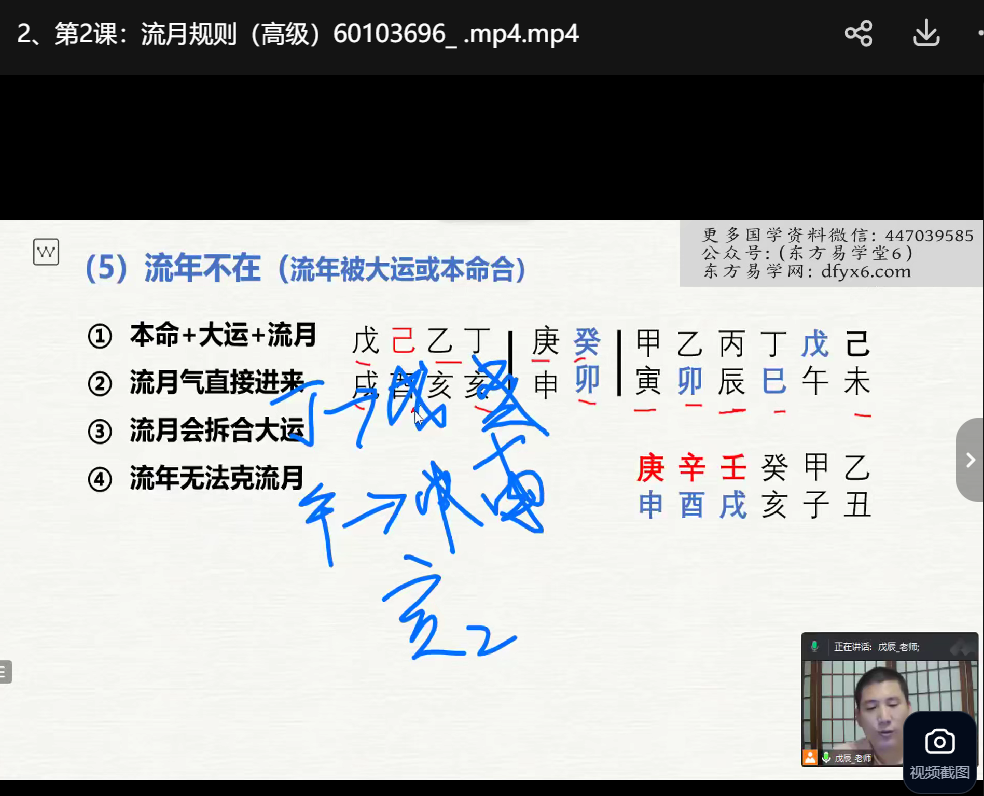The height and width of the screenshot is (796, 984).
Task: Click list item ④ 流年无法克流月
Action: pyautogui.click(x=202, y=479)
